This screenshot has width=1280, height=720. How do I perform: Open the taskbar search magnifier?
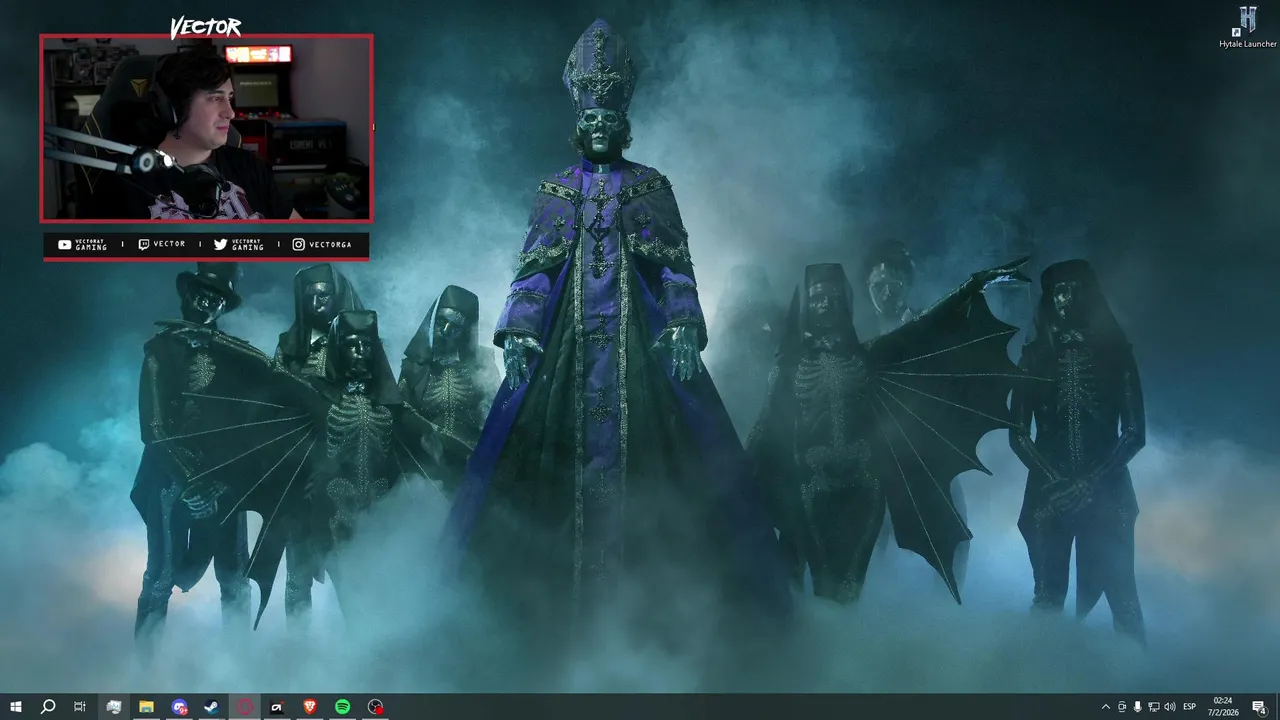pos(48,707)
